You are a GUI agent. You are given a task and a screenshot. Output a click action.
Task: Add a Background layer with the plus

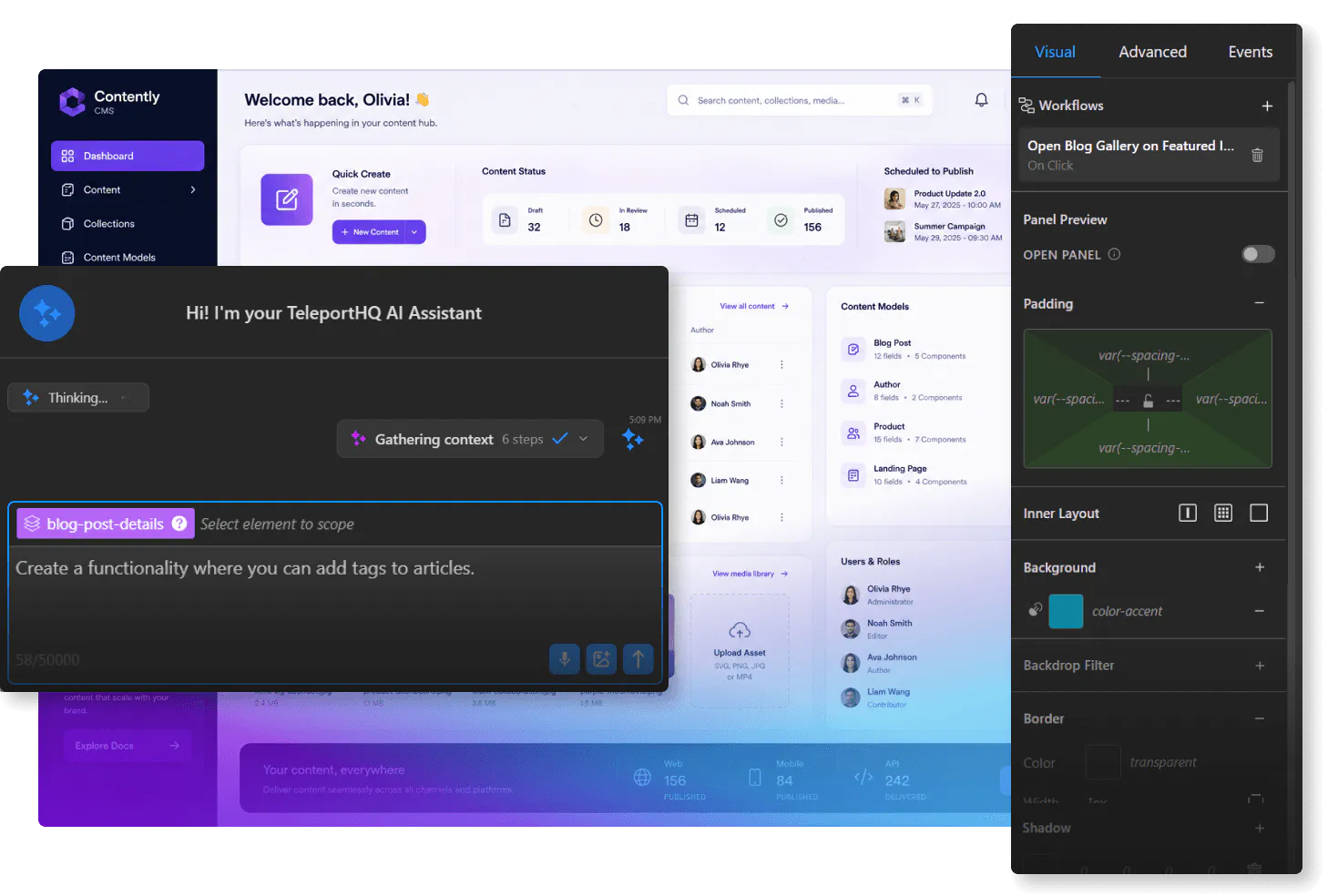1260,567
